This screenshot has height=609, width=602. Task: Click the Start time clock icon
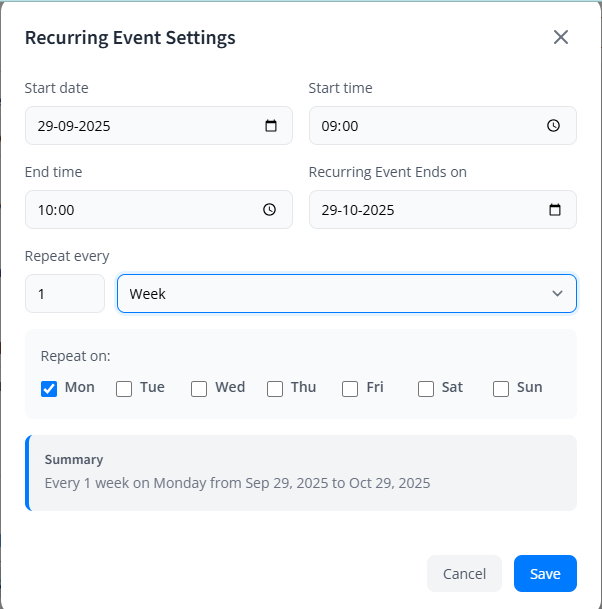coord(554,126)
